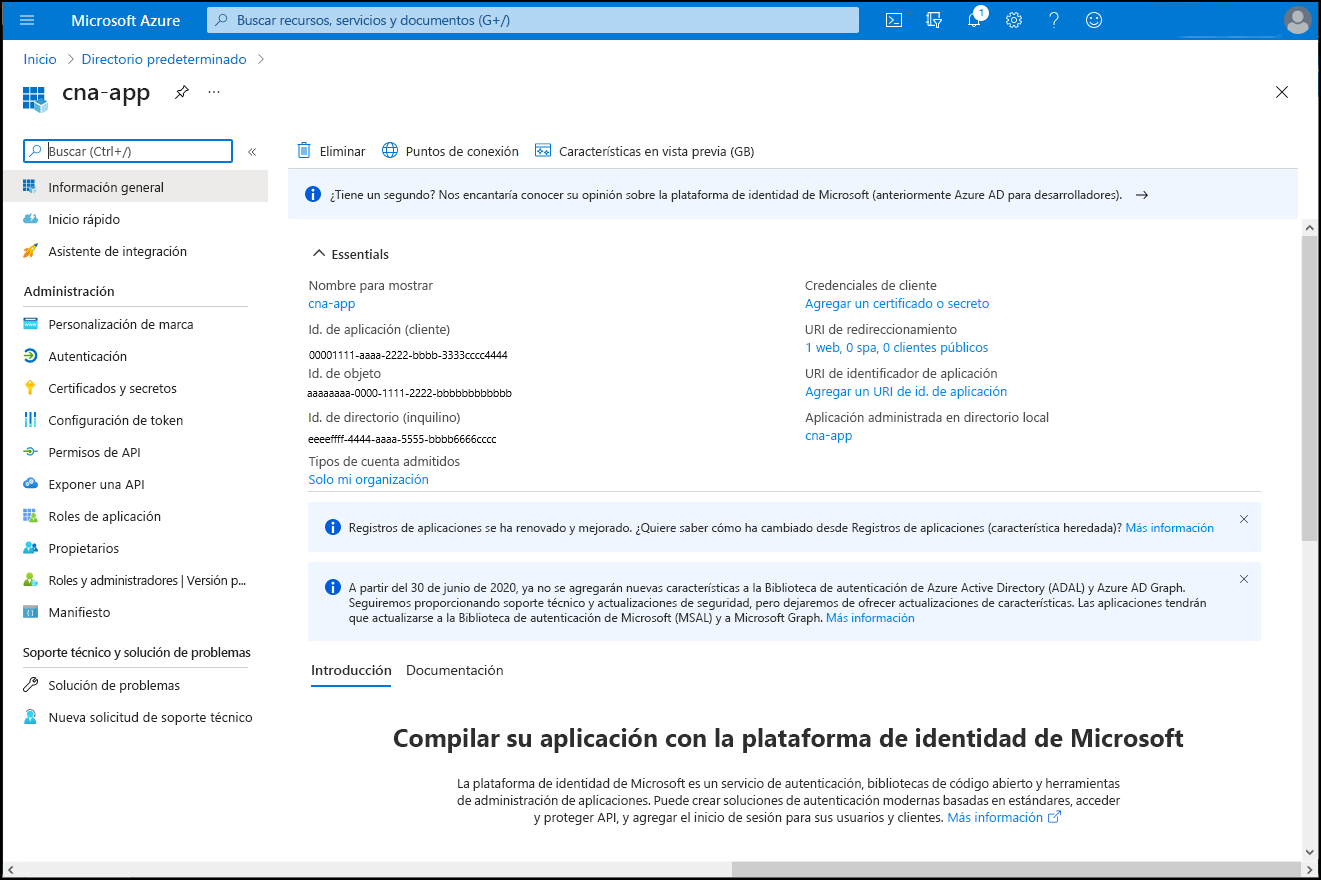The width and height of the screenshot is (1321, 880).
Task: Select the object ID value
Action: point(410,393)
